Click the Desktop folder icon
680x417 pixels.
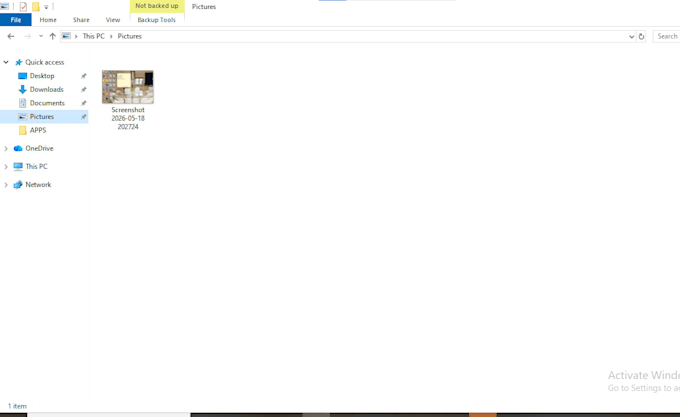point(23,76)
